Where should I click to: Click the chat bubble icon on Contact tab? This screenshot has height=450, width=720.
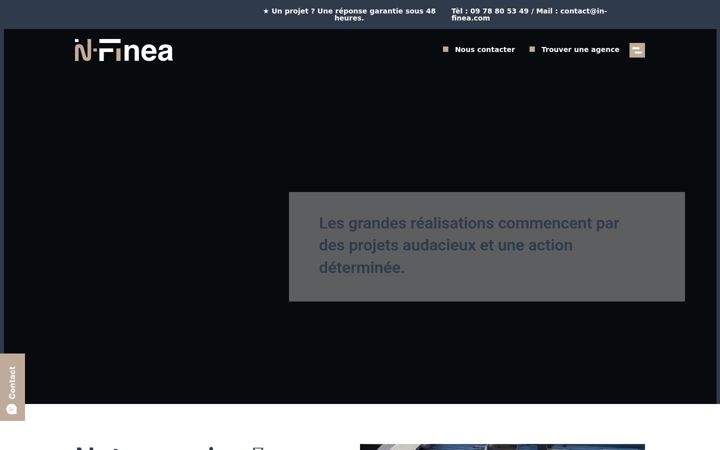12,409
